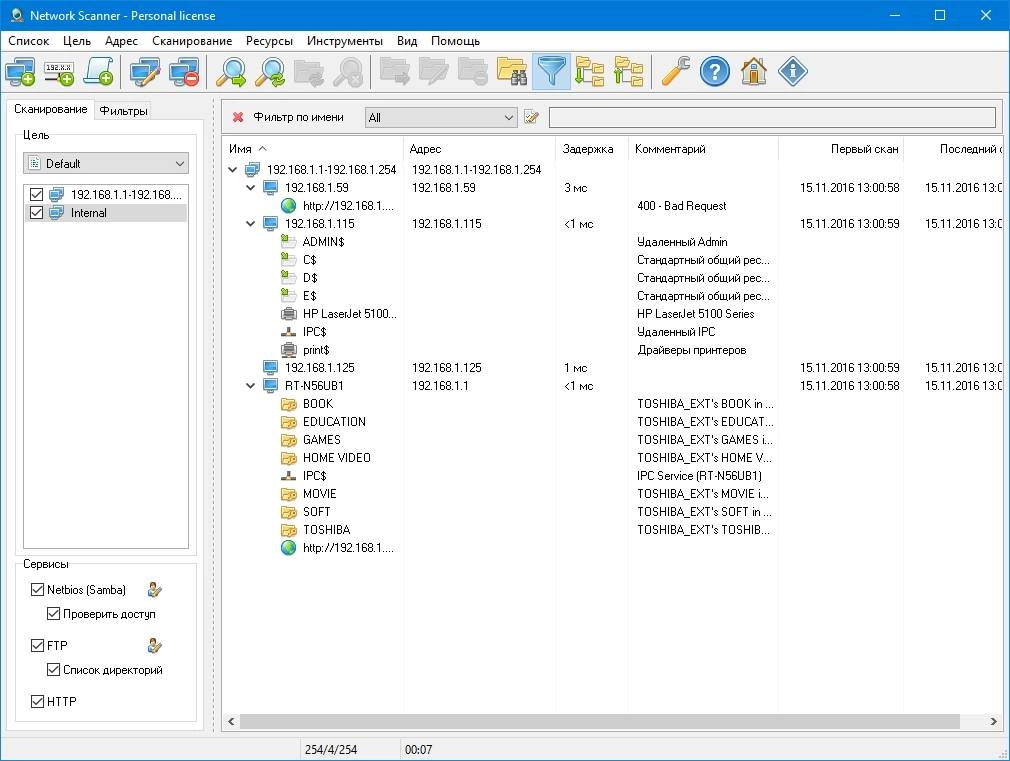
Task: Click the name filter text input field
Action: pyautogui.click(x=772, y=117)
